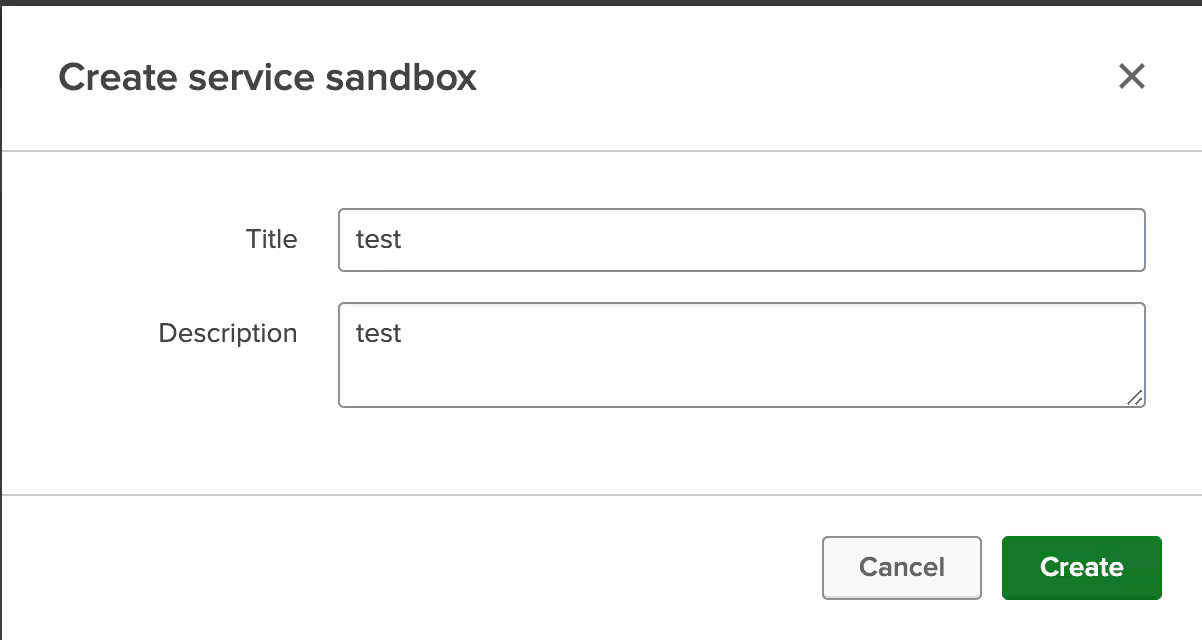The width and height of the screenshot is (1202, 640).
Task: Click the X icon beside the dialog heading
Action: (x=1131, y=76)
